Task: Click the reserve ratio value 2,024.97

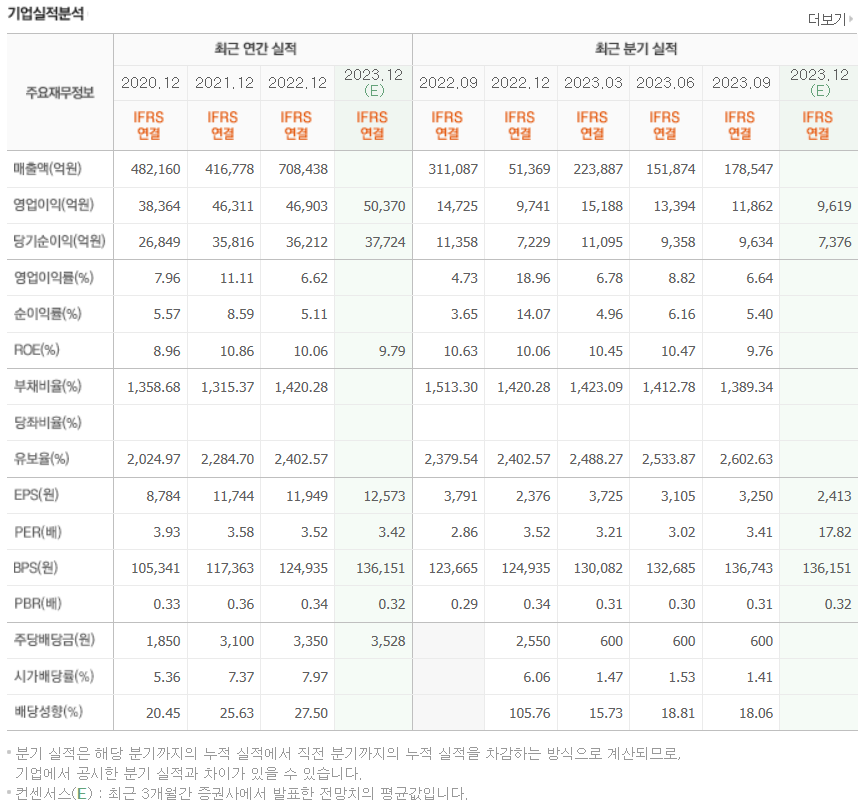Action: [x=154, y=459]
